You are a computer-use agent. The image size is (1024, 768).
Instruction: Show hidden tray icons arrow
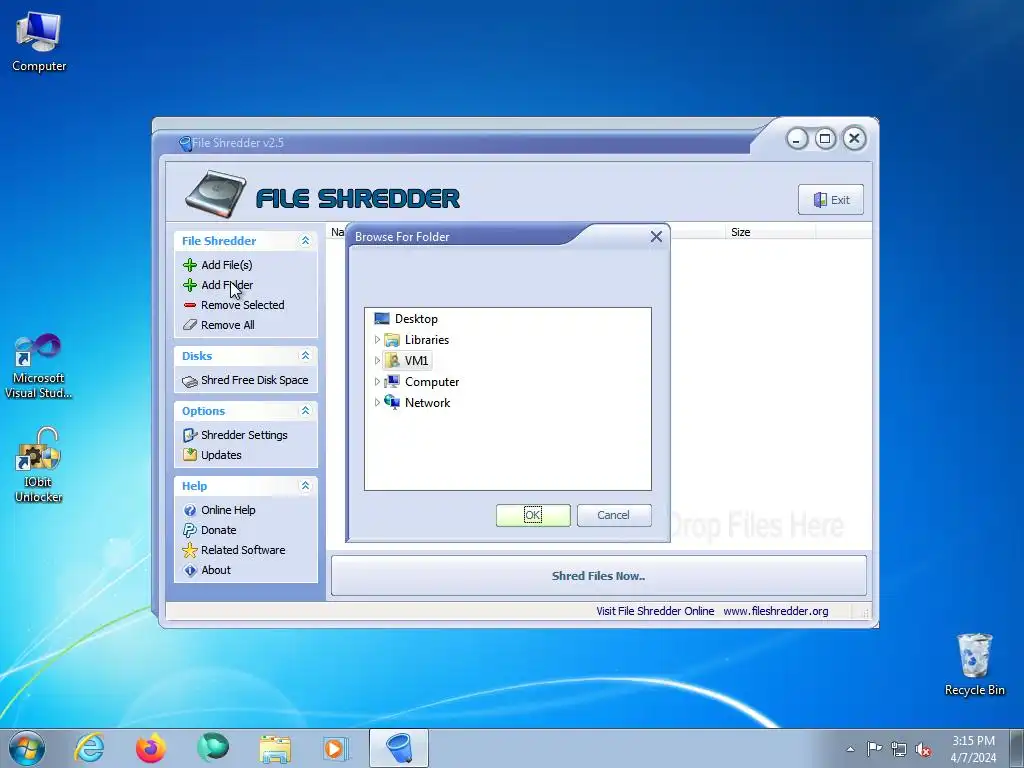click(850, 750)
